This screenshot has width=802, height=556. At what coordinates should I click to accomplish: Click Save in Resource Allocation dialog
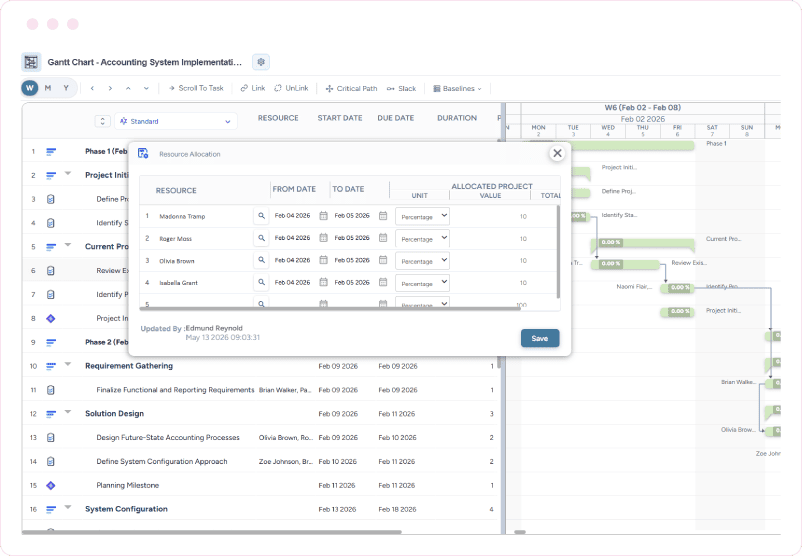[540, 338]
